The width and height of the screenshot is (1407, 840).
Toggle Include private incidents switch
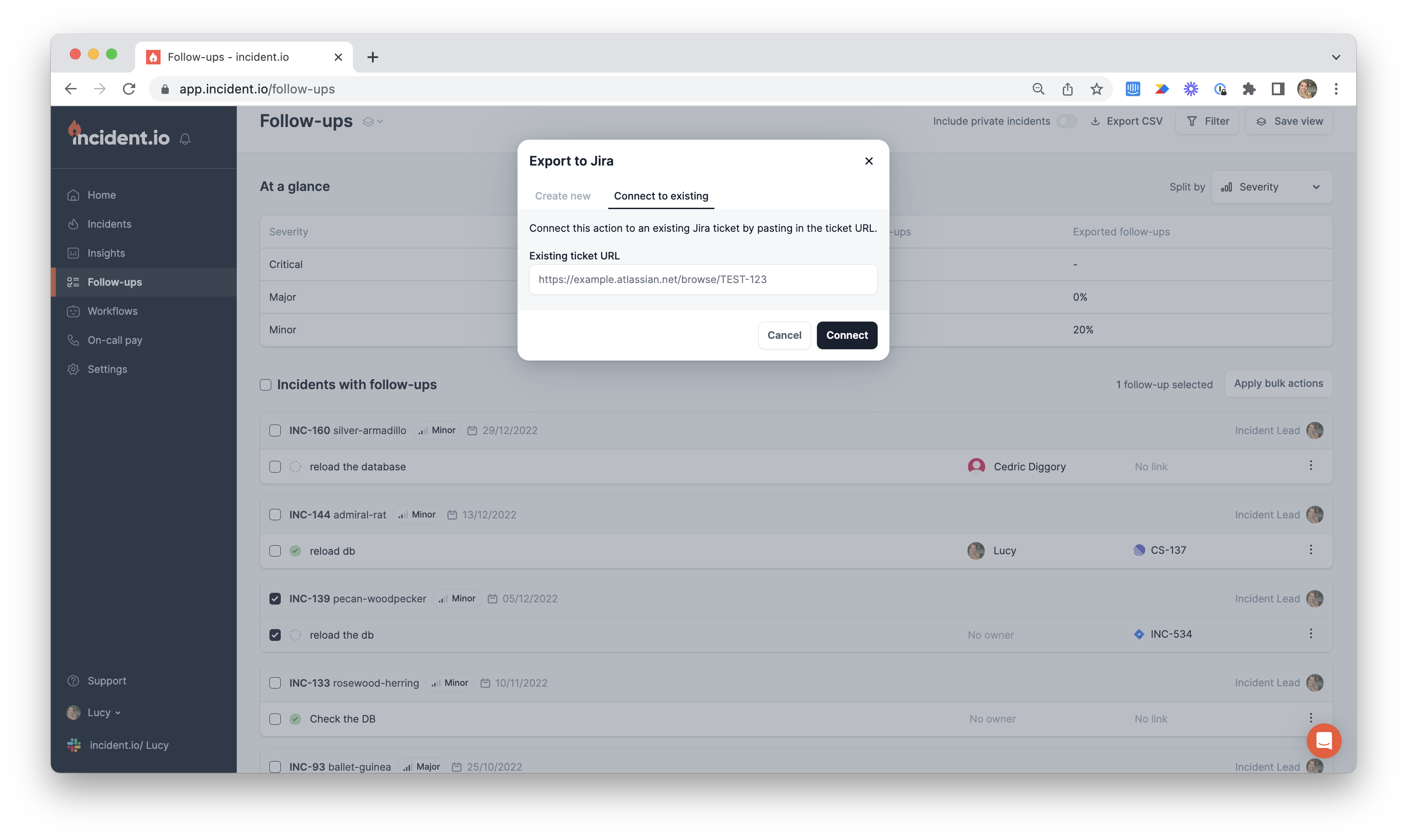[1066, 121]
